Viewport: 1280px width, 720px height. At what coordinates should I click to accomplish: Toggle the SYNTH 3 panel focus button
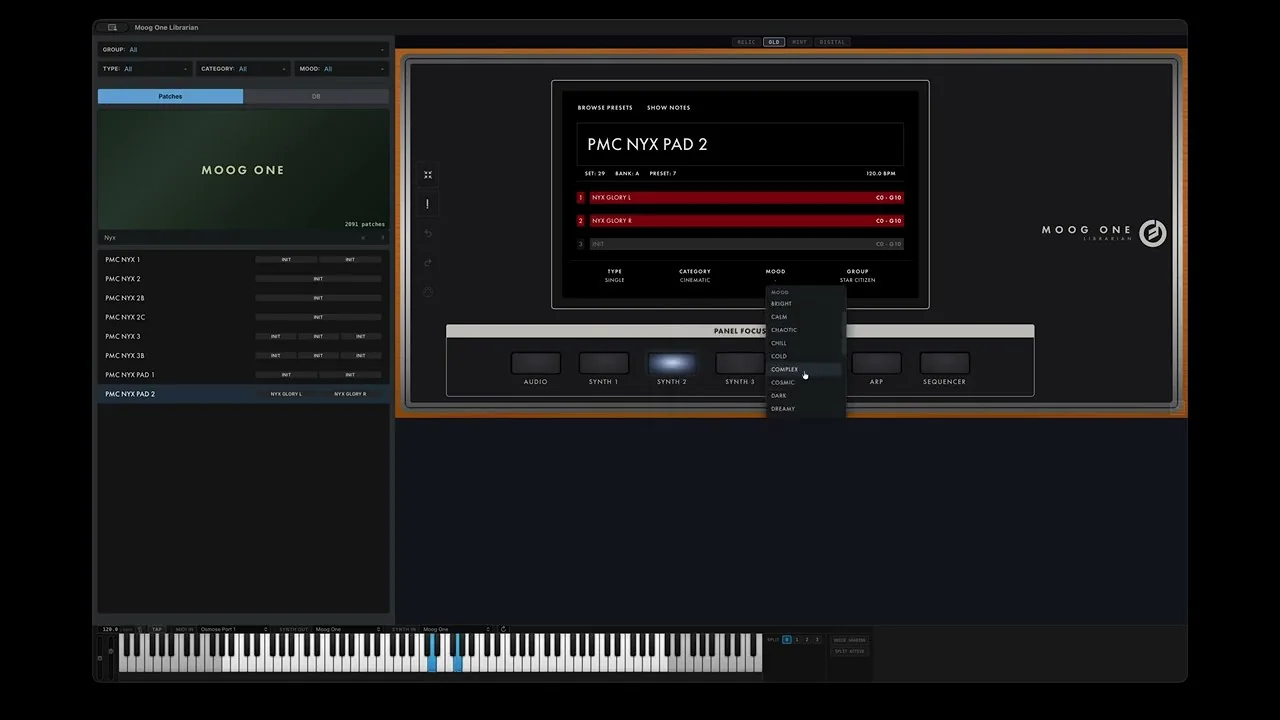coord(740,363)
